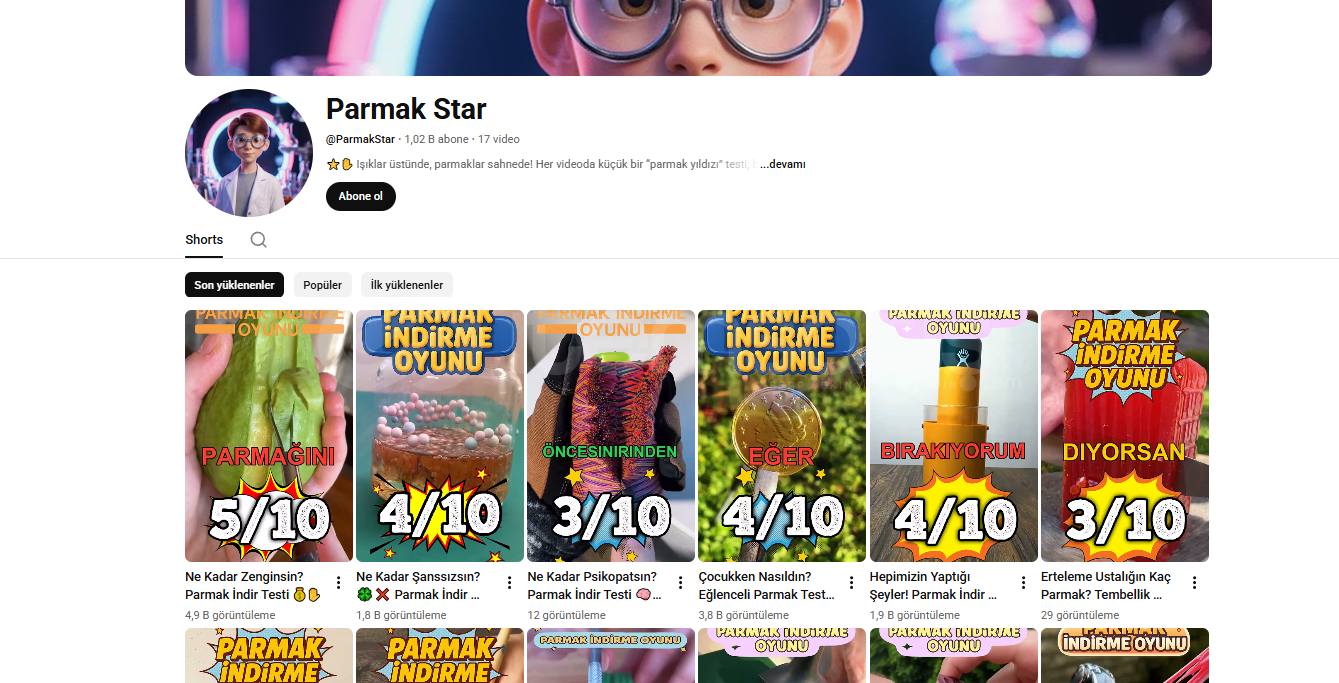1339x683 pixels.
Task: Click the channel banner image
Action: click(698, 38)
